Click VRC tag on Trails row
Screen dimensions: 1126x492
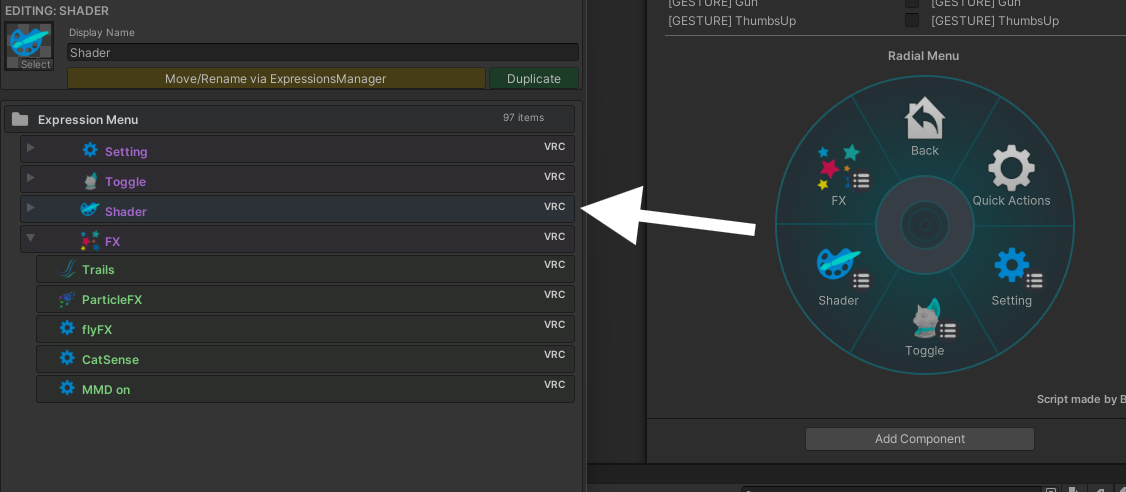pos(554,264)
